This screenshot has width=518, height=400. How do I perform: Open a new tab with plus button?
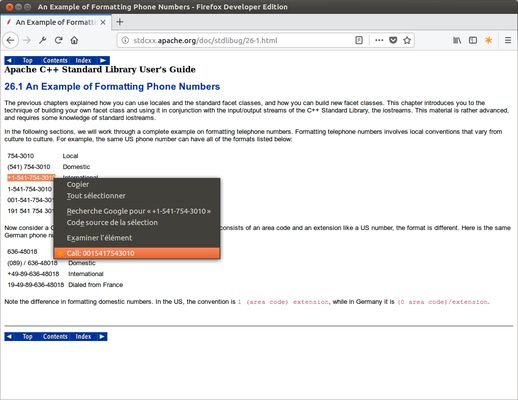click(120, 22)
